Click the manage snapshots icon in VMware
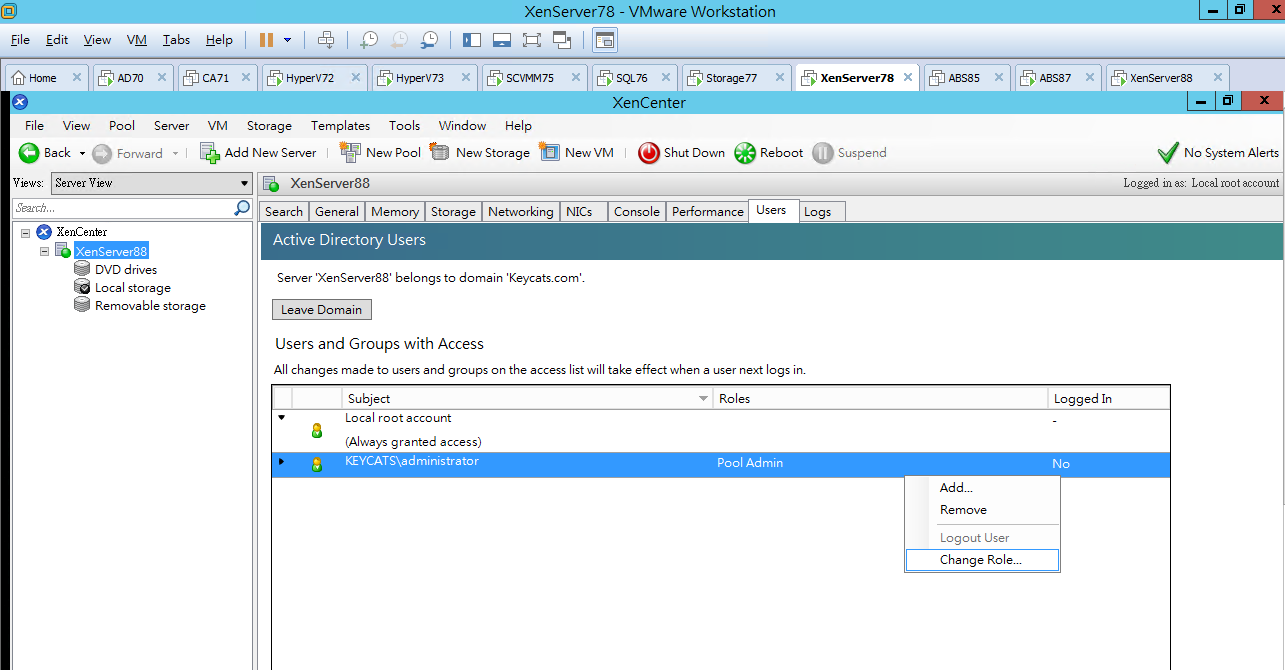1286x670 pixels. pos(429,40)
